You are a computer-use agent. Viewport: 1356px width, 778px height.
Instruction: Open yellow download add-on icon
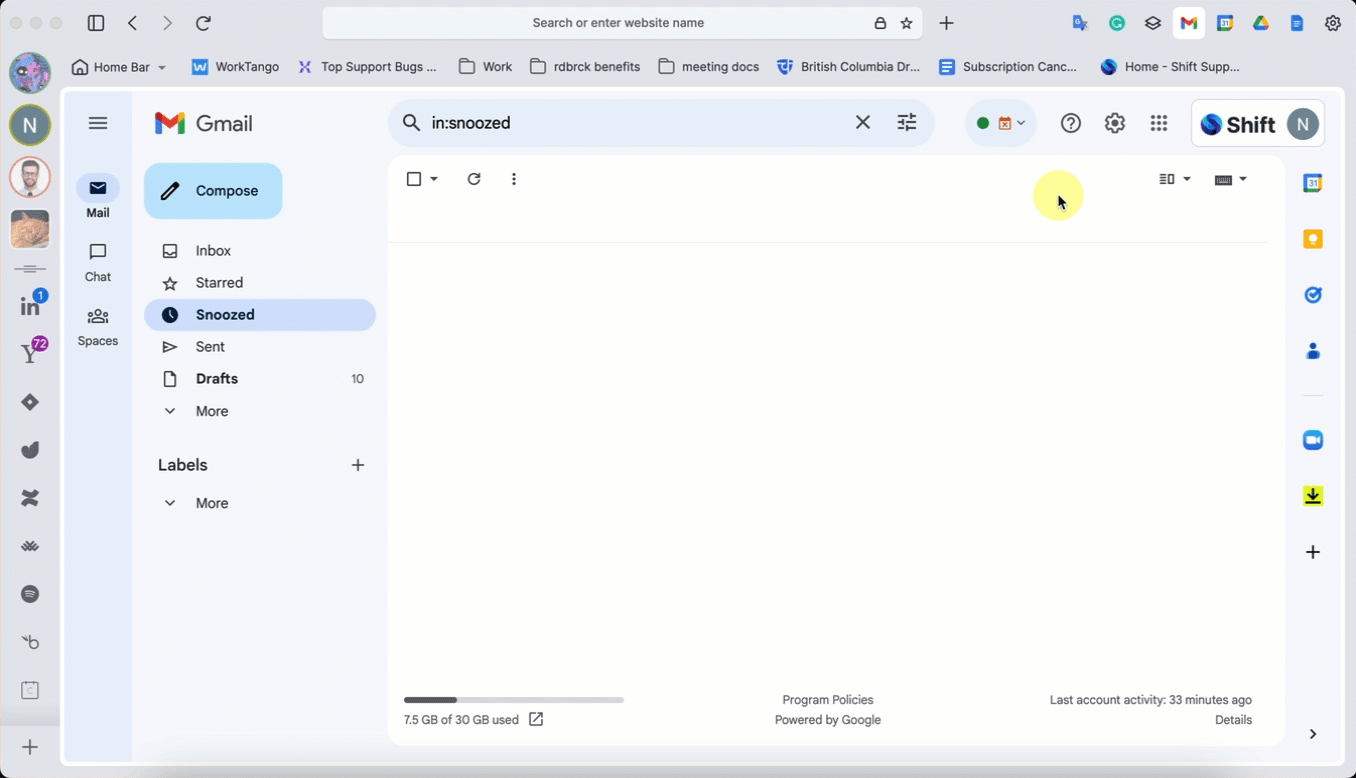coord(1313,496)
